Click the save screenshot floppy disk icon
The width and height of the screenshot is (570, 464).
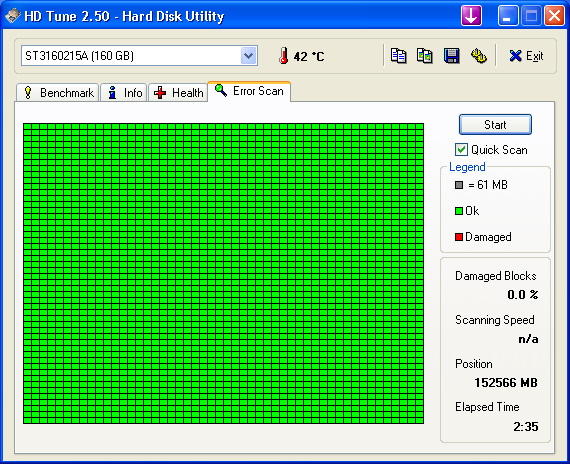(451, 56)
